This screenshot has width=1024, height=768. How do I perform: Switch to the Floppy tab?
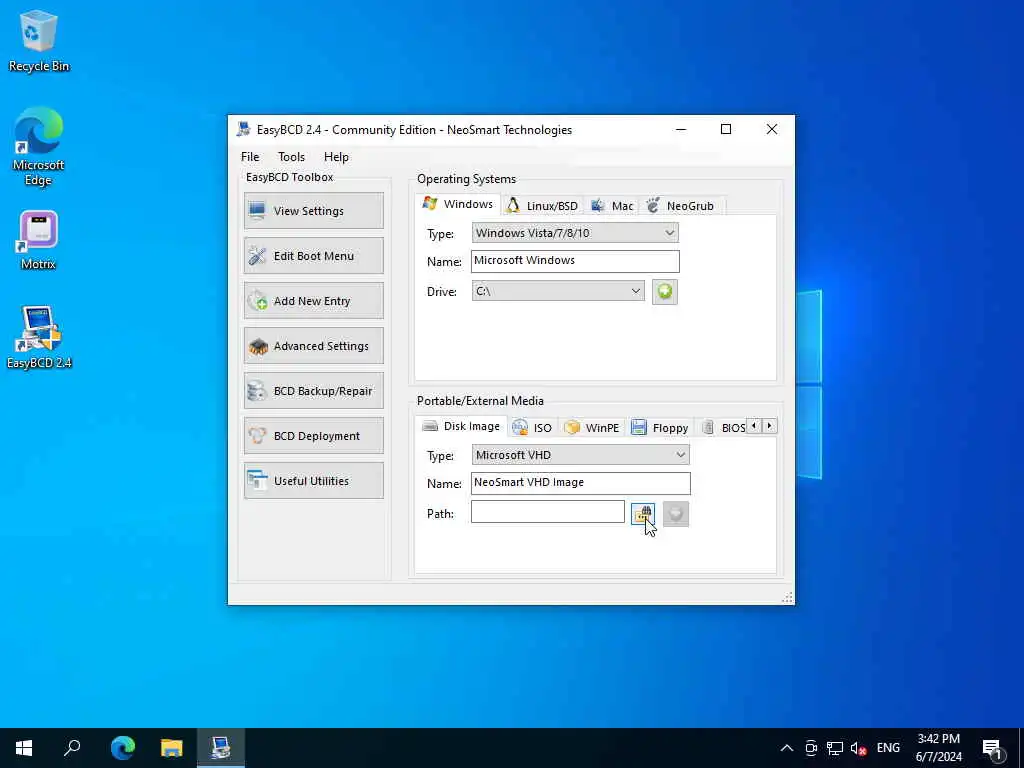tap(660, 428)
